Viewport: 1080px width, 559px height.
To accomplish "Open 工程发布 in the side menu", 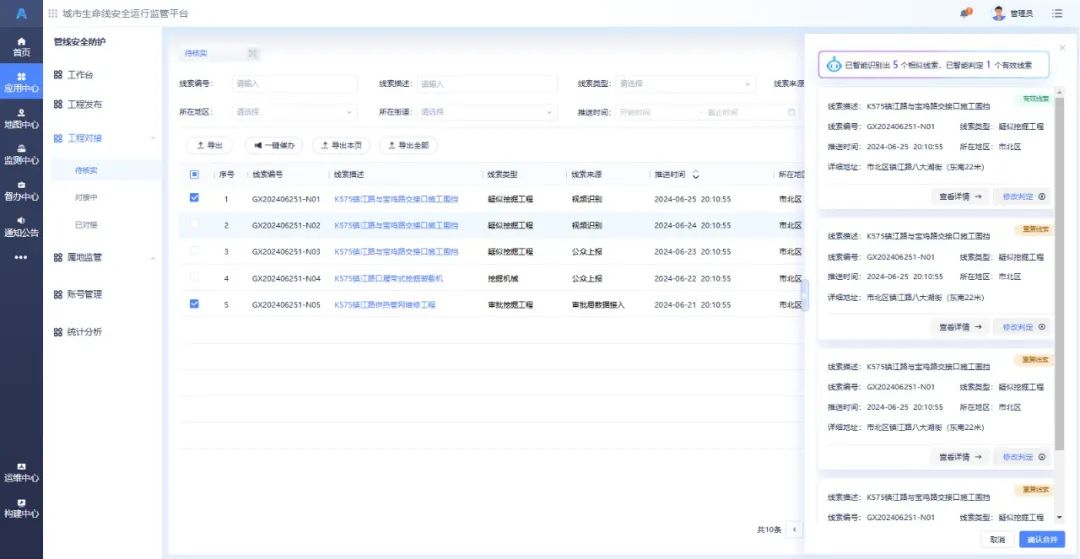I will [x=84, y=104].
